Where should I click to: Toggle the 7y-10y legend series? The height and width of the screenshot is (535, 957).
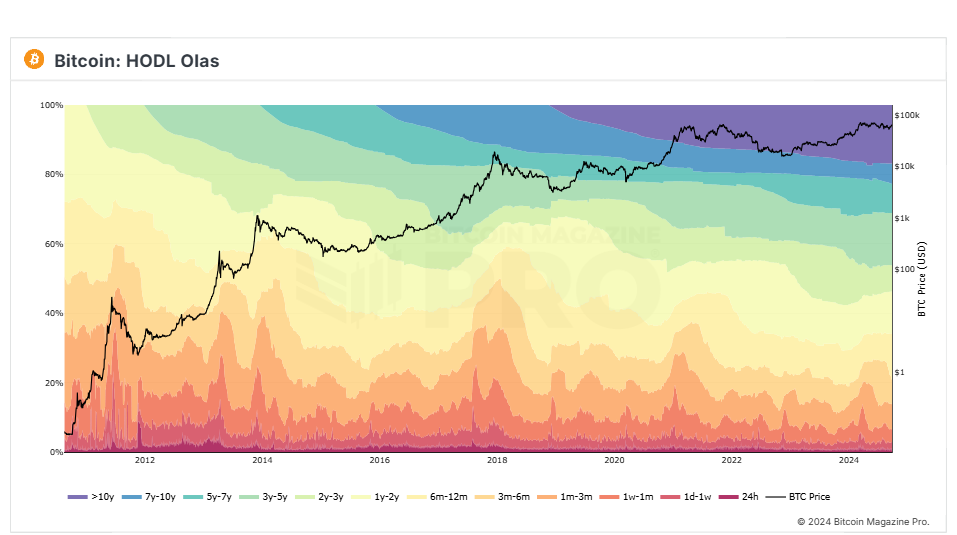click(x=148, y=497)
